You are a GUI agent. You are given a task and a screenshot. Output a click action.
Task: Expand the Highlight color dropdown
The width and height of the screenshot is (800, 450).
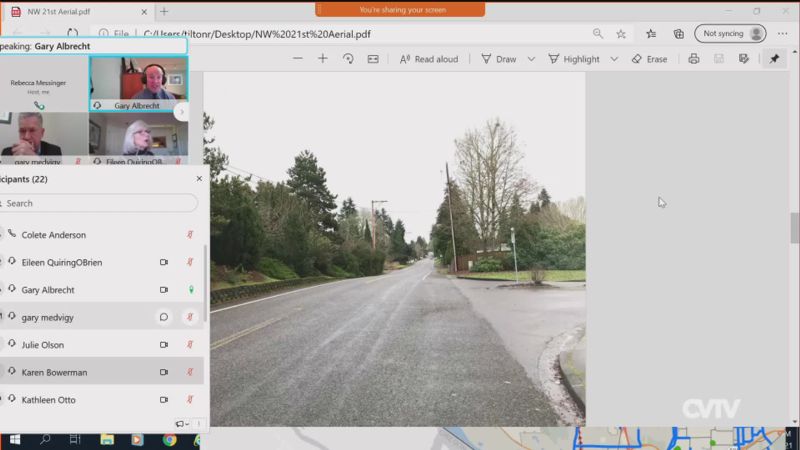point(614,59)
